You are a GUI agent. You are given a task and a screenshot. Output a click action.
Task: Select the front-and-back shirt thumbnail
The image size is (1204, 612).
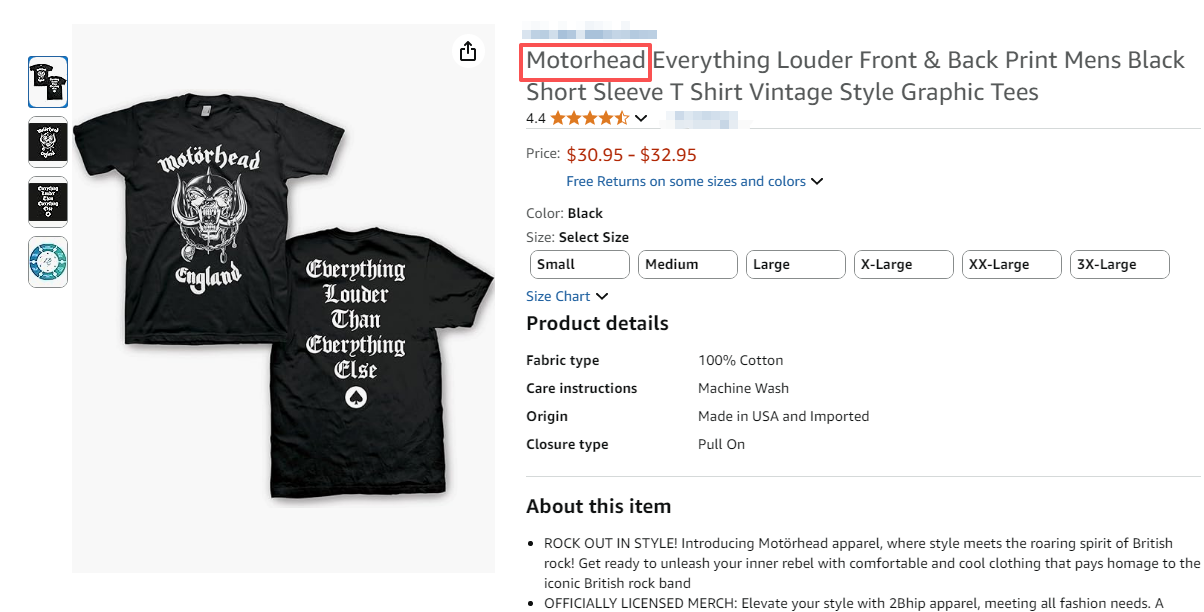[x=48, y=82]
